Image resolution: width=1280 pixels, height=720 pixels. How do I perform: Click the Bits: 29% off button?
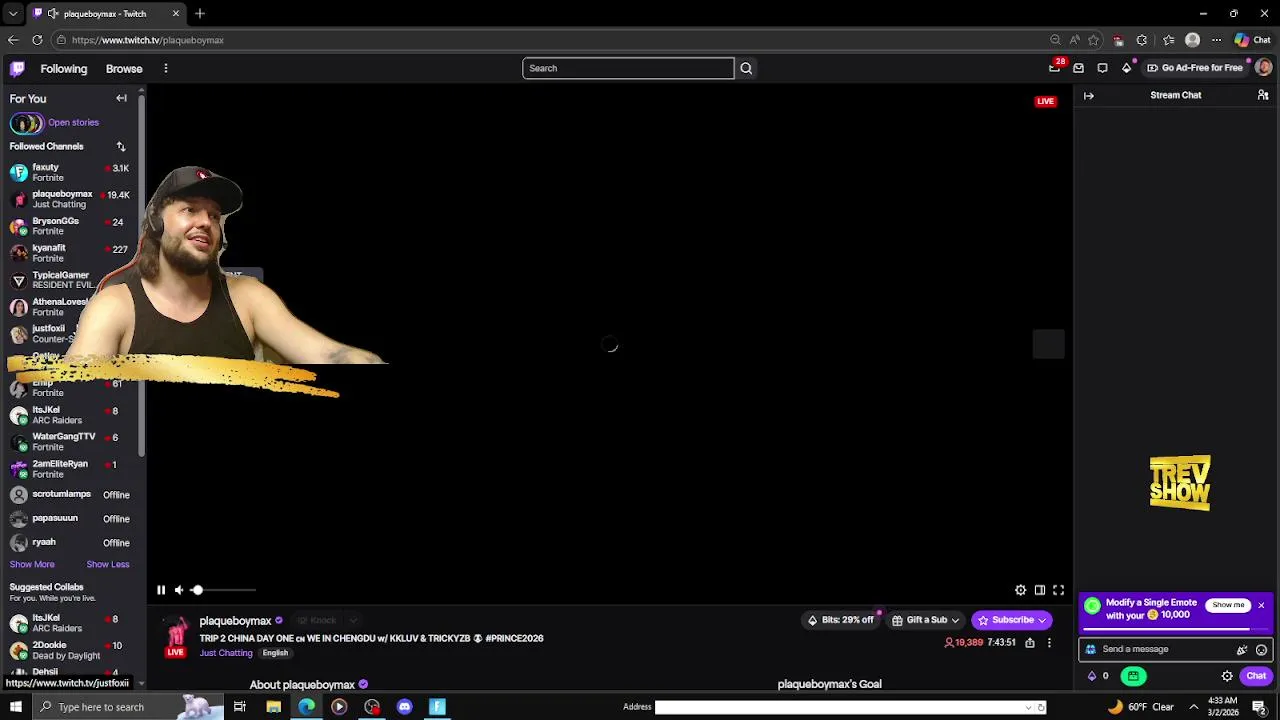pos(841,620)
